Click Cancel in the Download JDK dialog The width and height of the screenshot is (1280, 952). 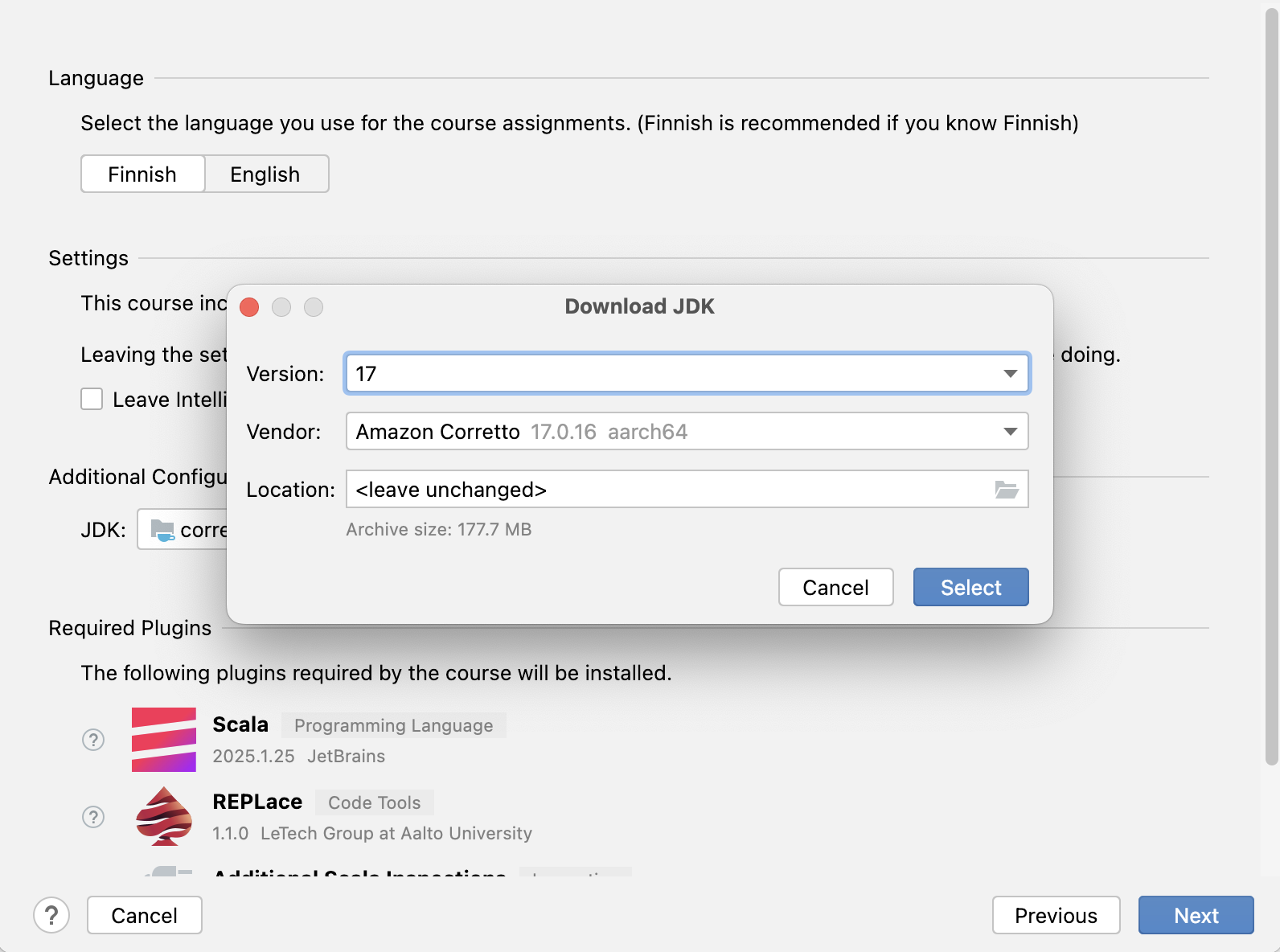point(835,588)
